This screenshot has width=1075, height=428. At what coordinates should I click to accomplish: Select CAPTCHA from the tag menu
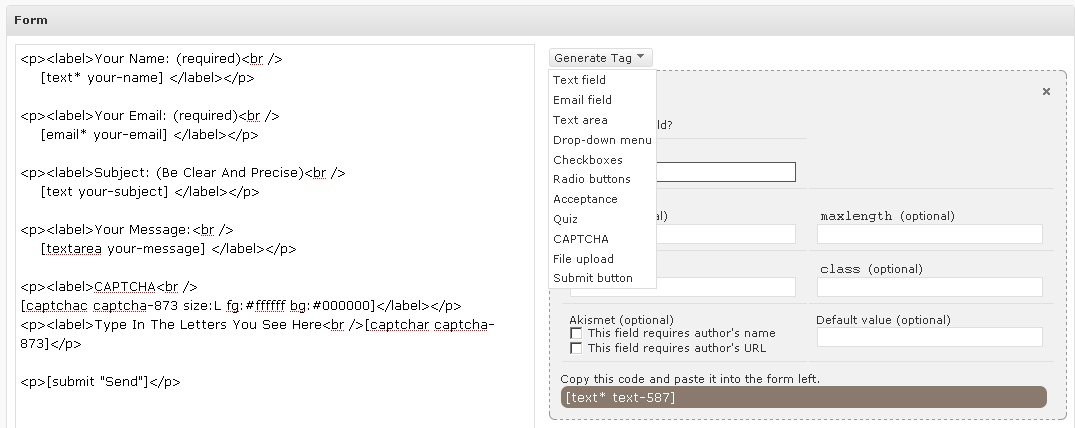[x=580, y=239]
